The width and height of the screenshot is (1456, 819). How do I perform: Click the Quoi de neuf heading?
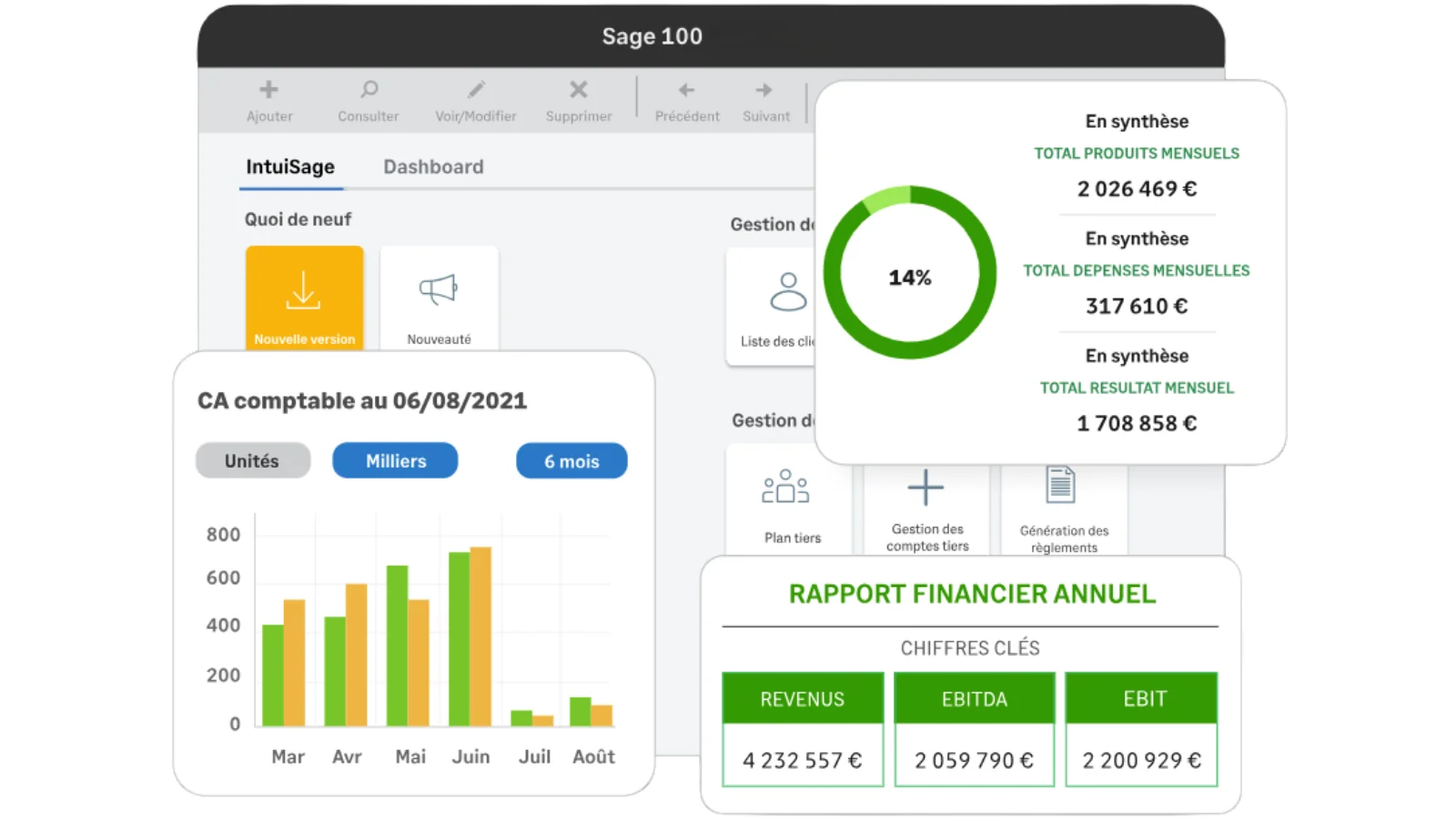point(298,219)
